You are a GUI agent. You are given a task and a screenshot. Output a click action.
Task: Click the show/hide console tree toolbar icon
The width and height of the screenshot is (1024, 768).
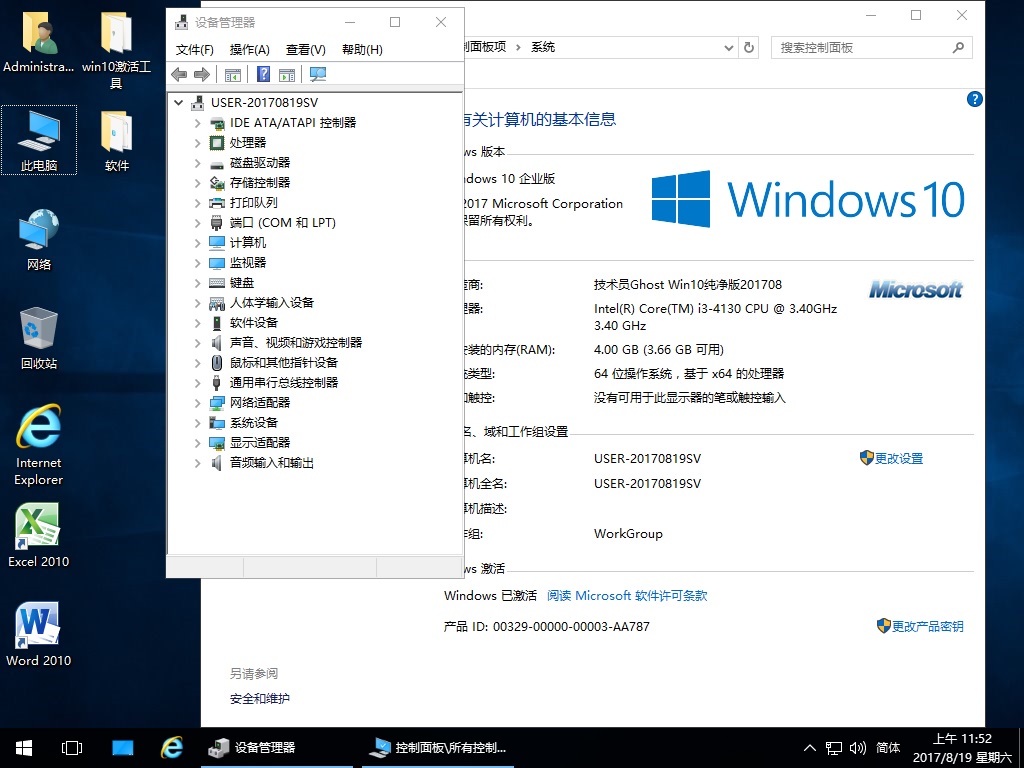233,74
